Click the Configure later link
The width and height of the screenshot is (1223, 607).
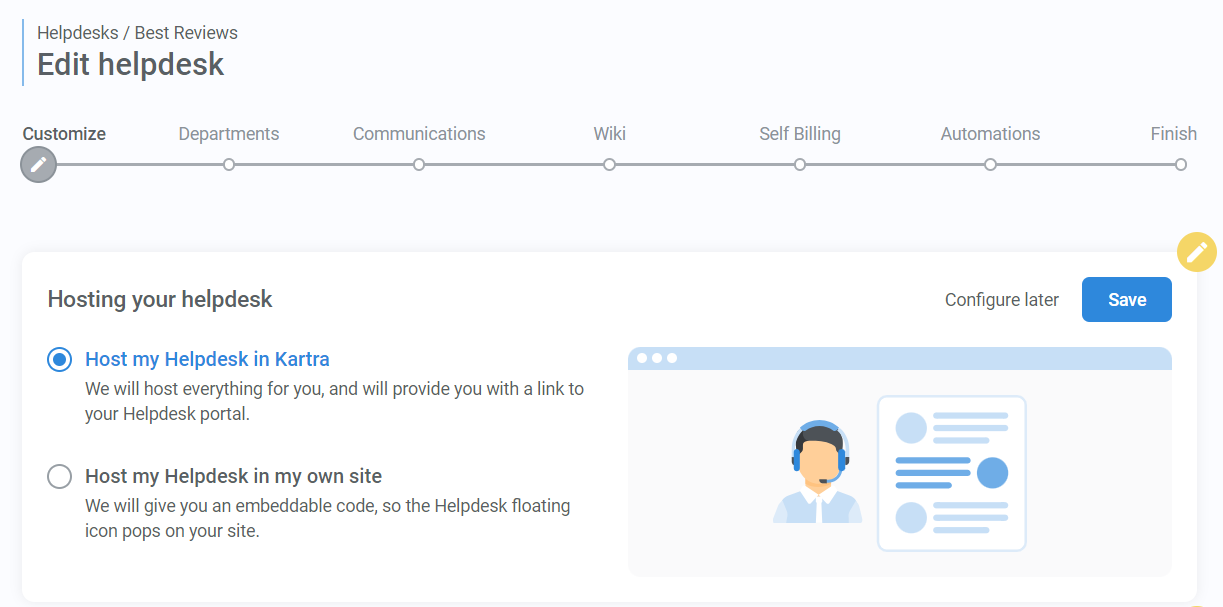click(x=1001, y=299)
